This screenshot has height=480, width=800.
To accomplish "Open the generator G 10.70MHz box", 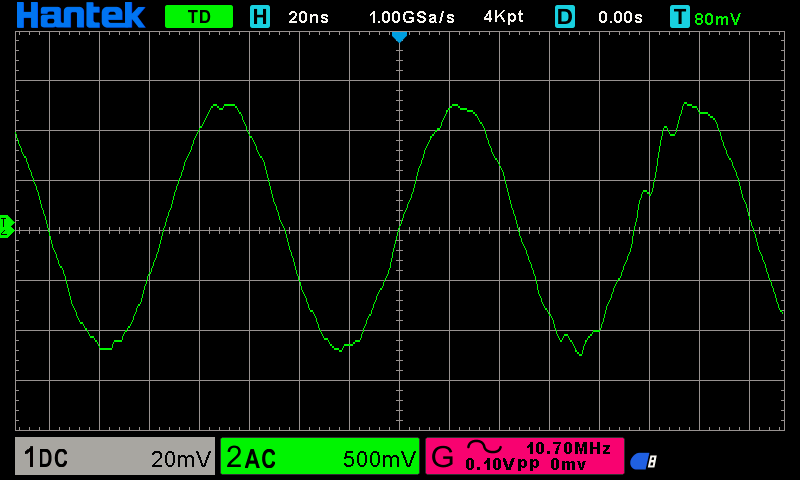I will point(524,456).
